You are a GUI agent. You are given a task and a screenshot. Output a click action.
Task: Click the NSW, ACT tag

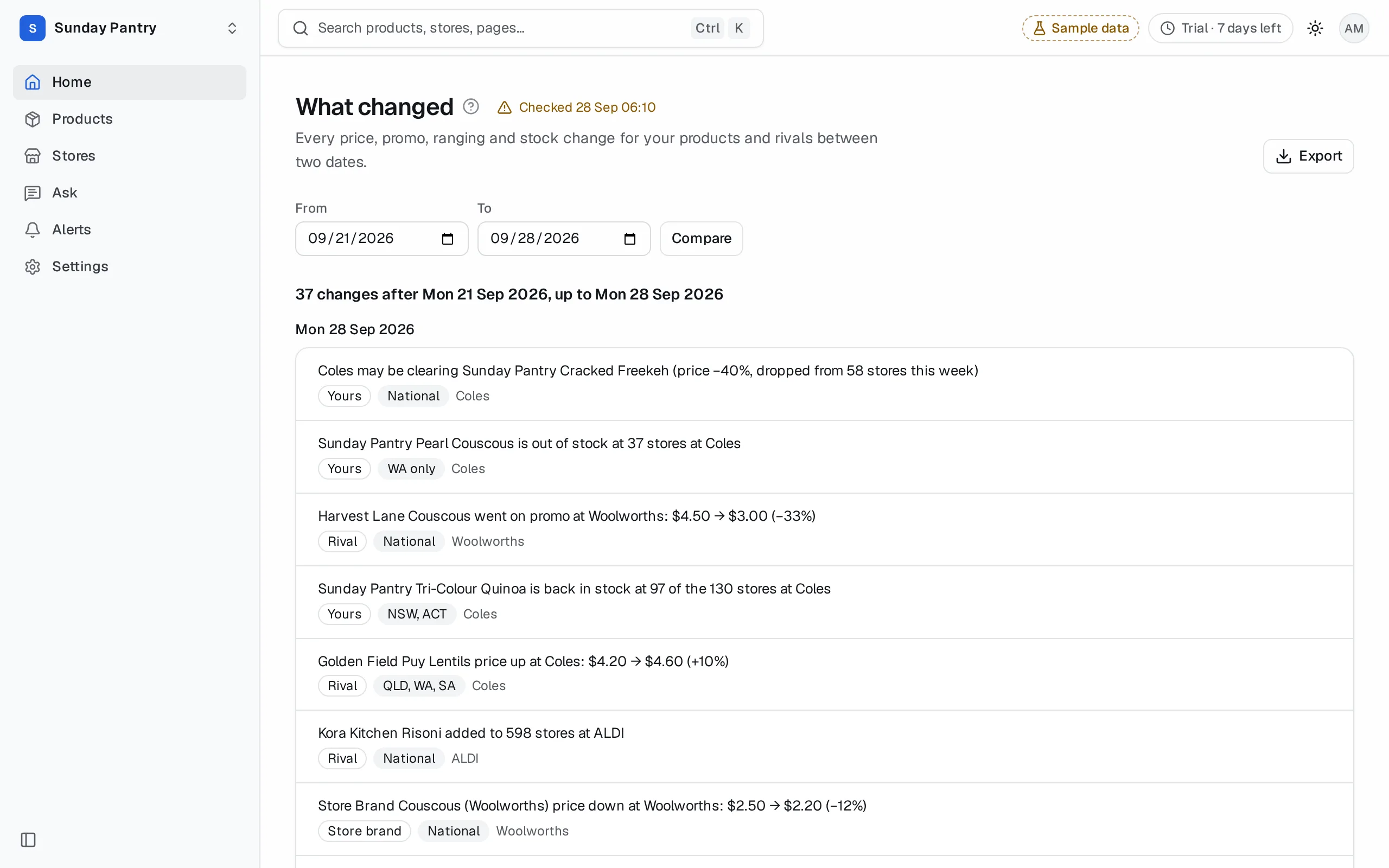pyautogui.click(x=417, y=614)
